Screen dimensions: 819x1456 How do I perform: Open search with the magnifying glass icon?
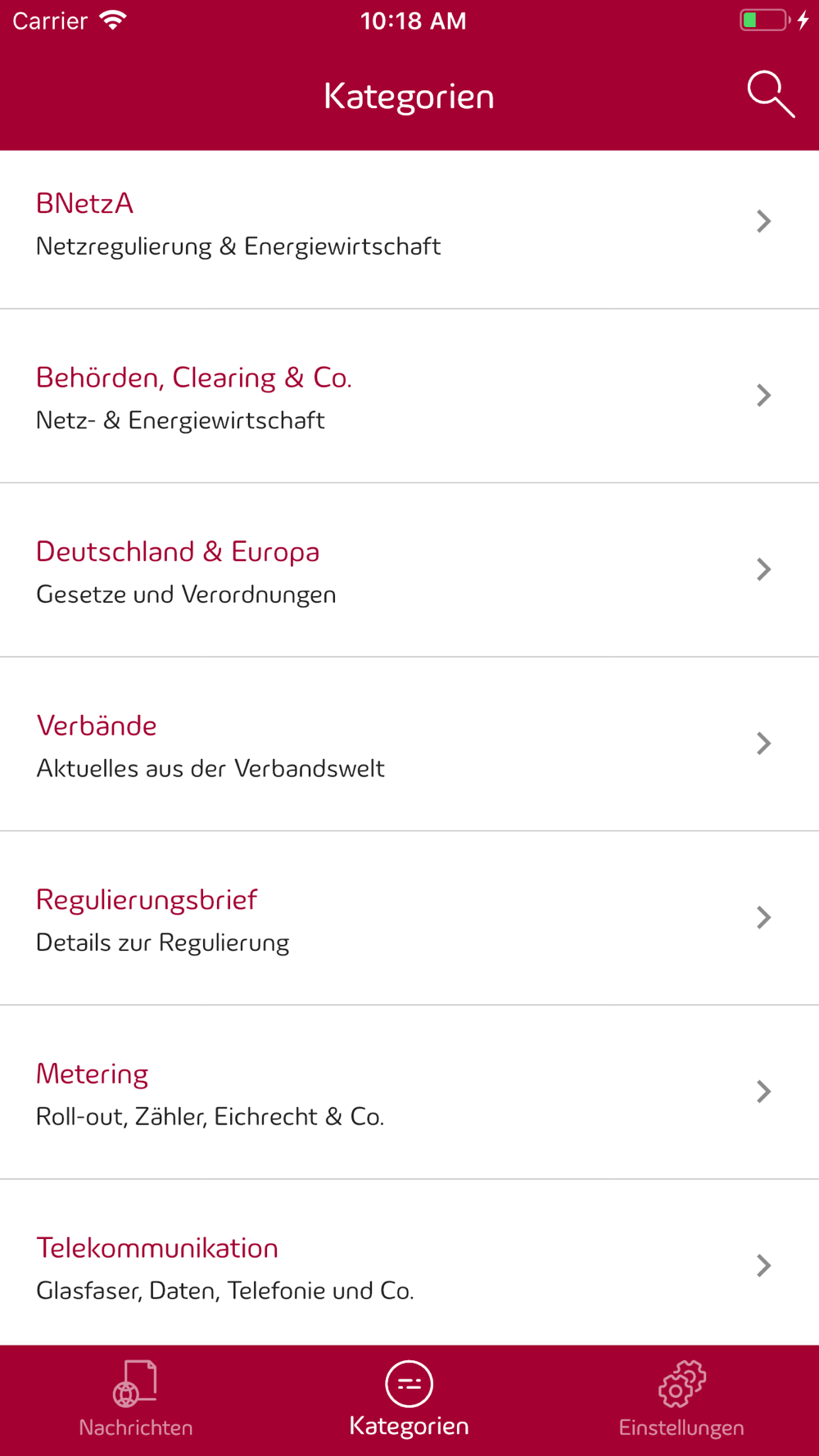coord(771,94)
